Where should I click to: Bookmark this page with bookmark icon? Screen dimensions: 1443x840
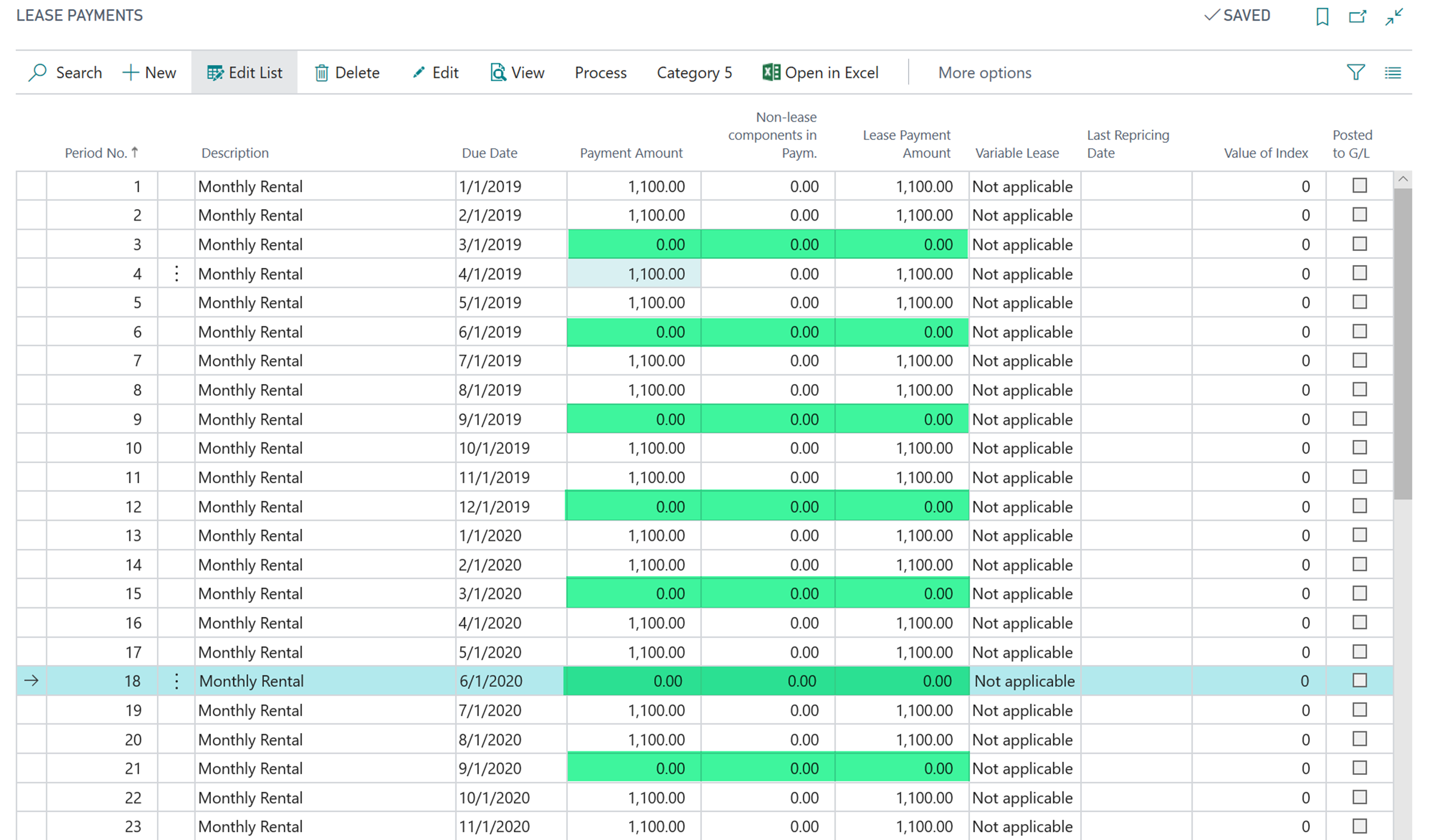1322,16
